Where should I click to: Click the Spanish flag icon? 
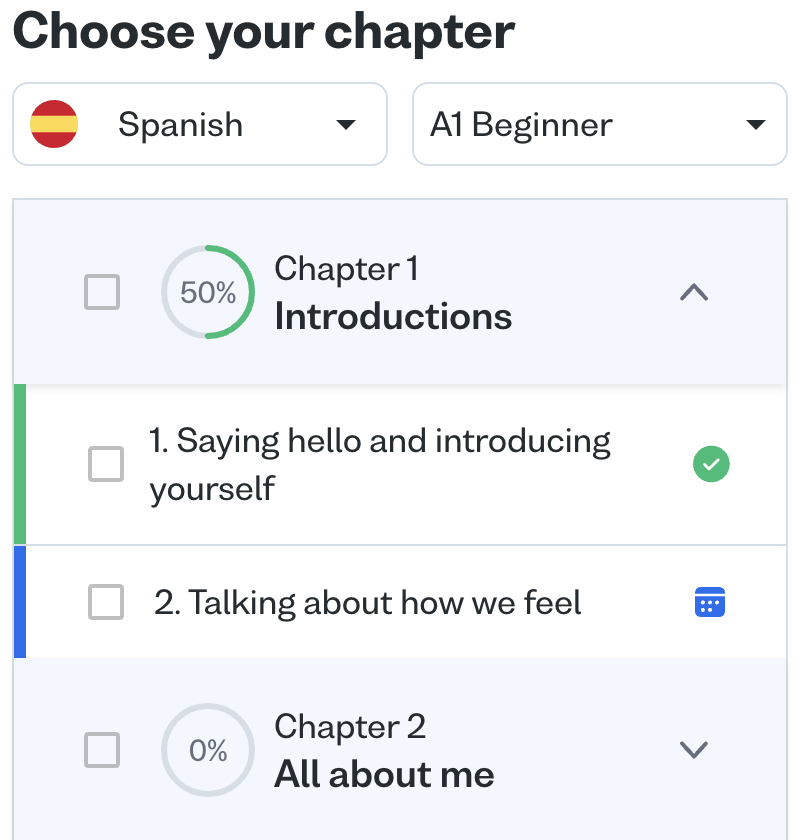(x=54, y=124)
